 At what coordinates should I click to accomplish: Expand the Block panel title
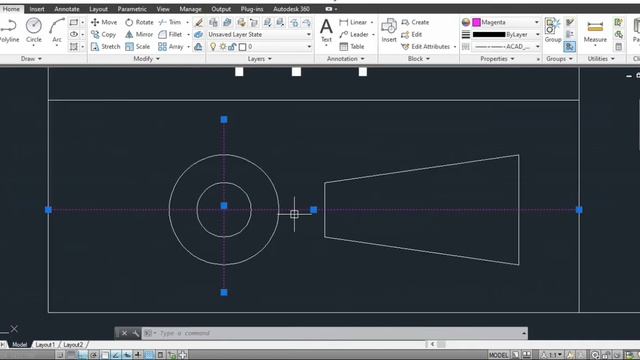coord(419,59)
